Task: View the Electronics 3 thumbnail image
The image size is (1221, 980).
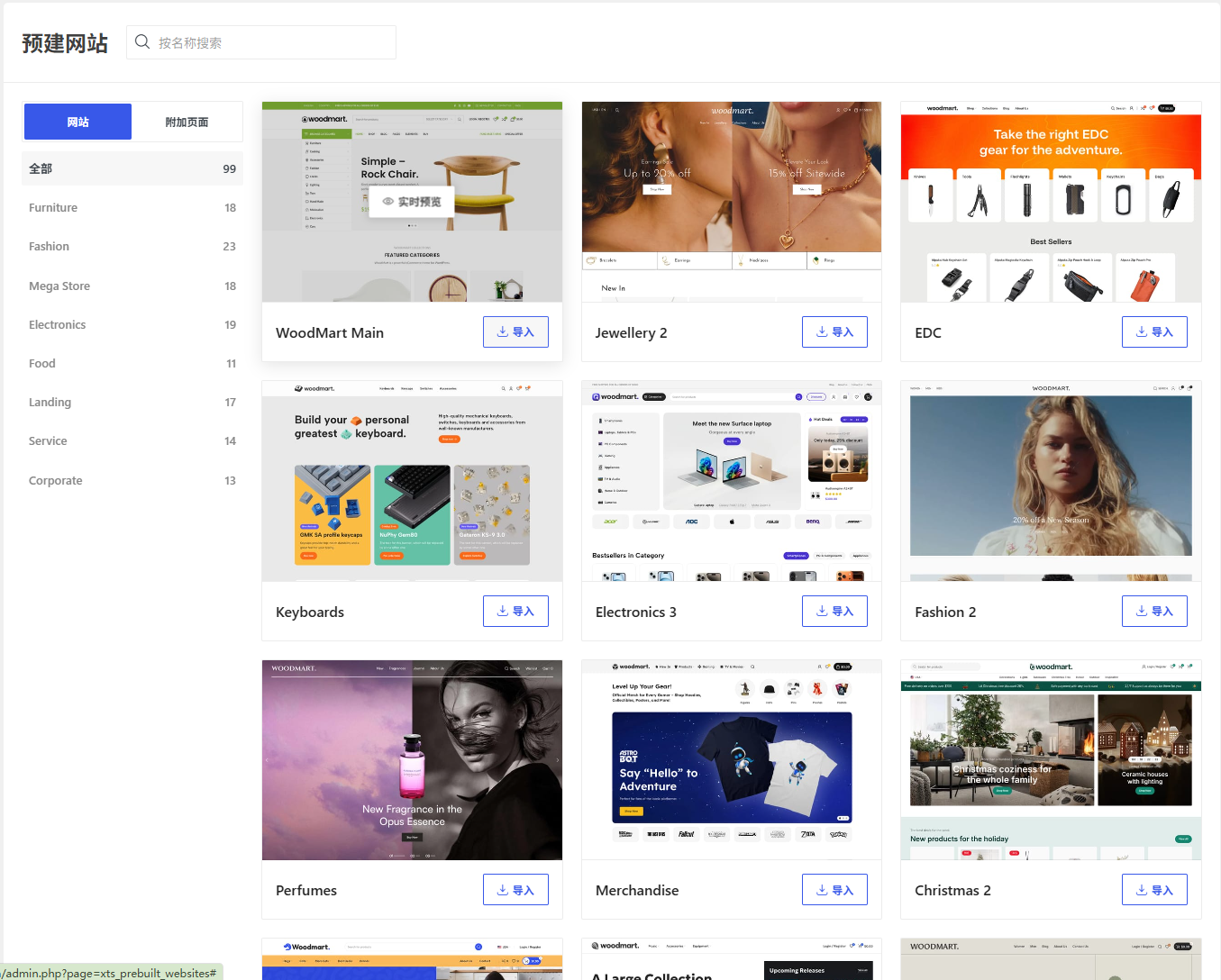Action: (x=732, y=481)
